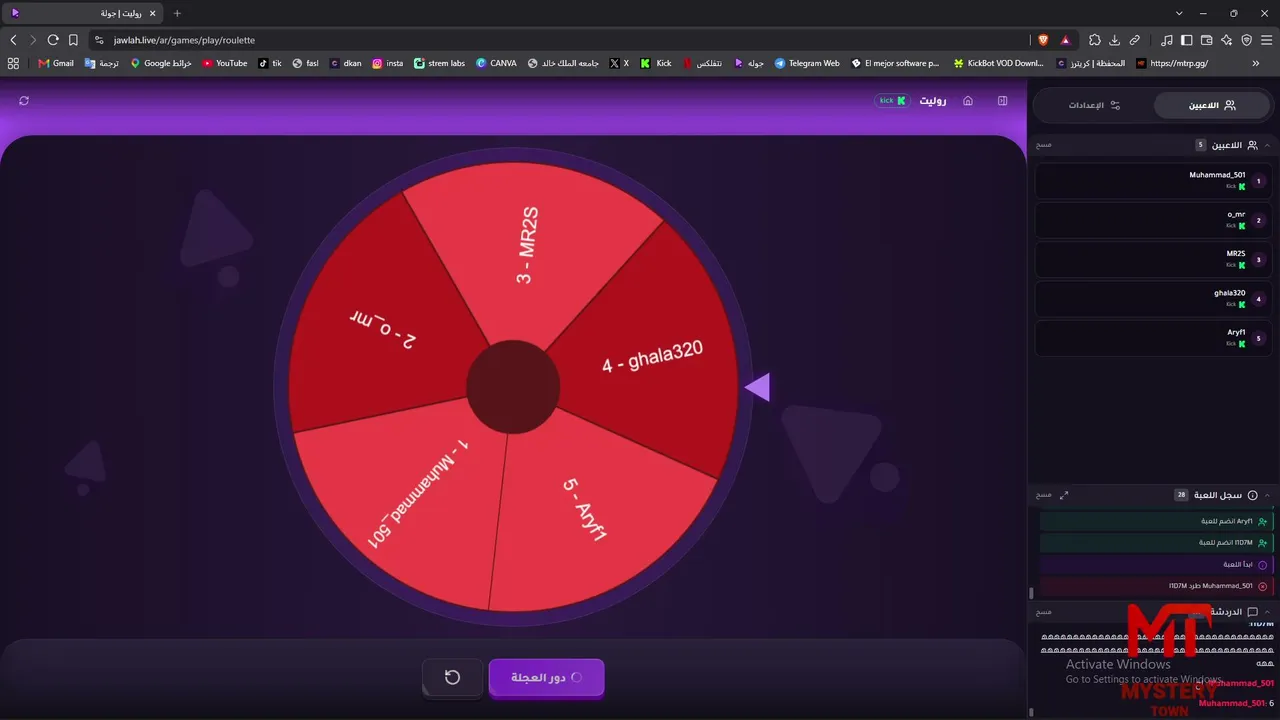Go forward with browser forward arrow
The height and width of the screenshot is (720, 1280).
pos(33,40)
